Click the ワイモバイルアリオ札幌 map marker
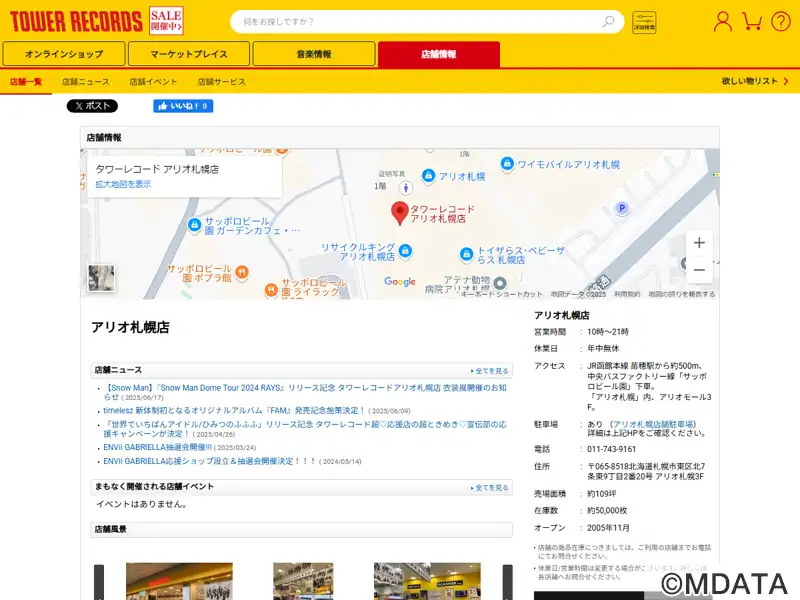 [x=507, y=164]
